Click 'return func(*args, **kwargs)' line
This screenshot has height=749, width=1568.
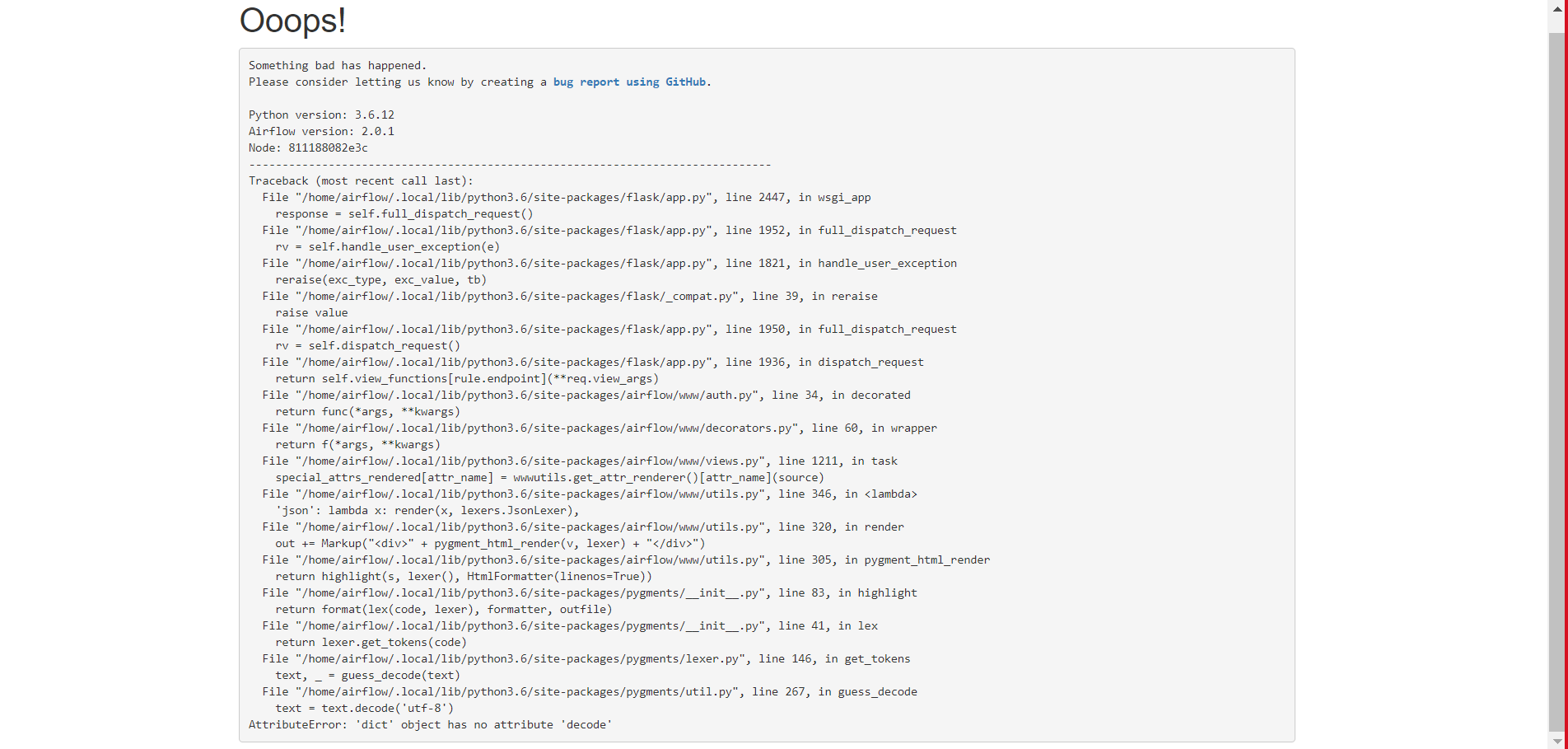coord(368,411)
